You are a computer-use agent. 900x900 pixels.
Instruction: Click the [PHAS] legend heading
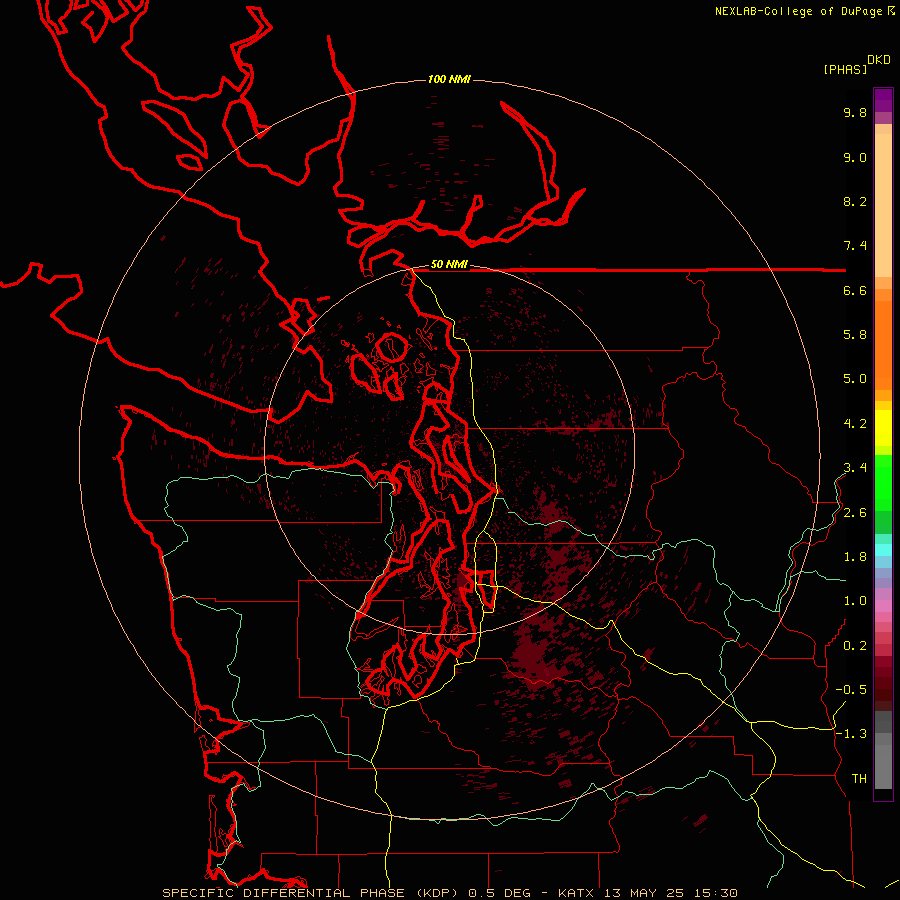845,70
